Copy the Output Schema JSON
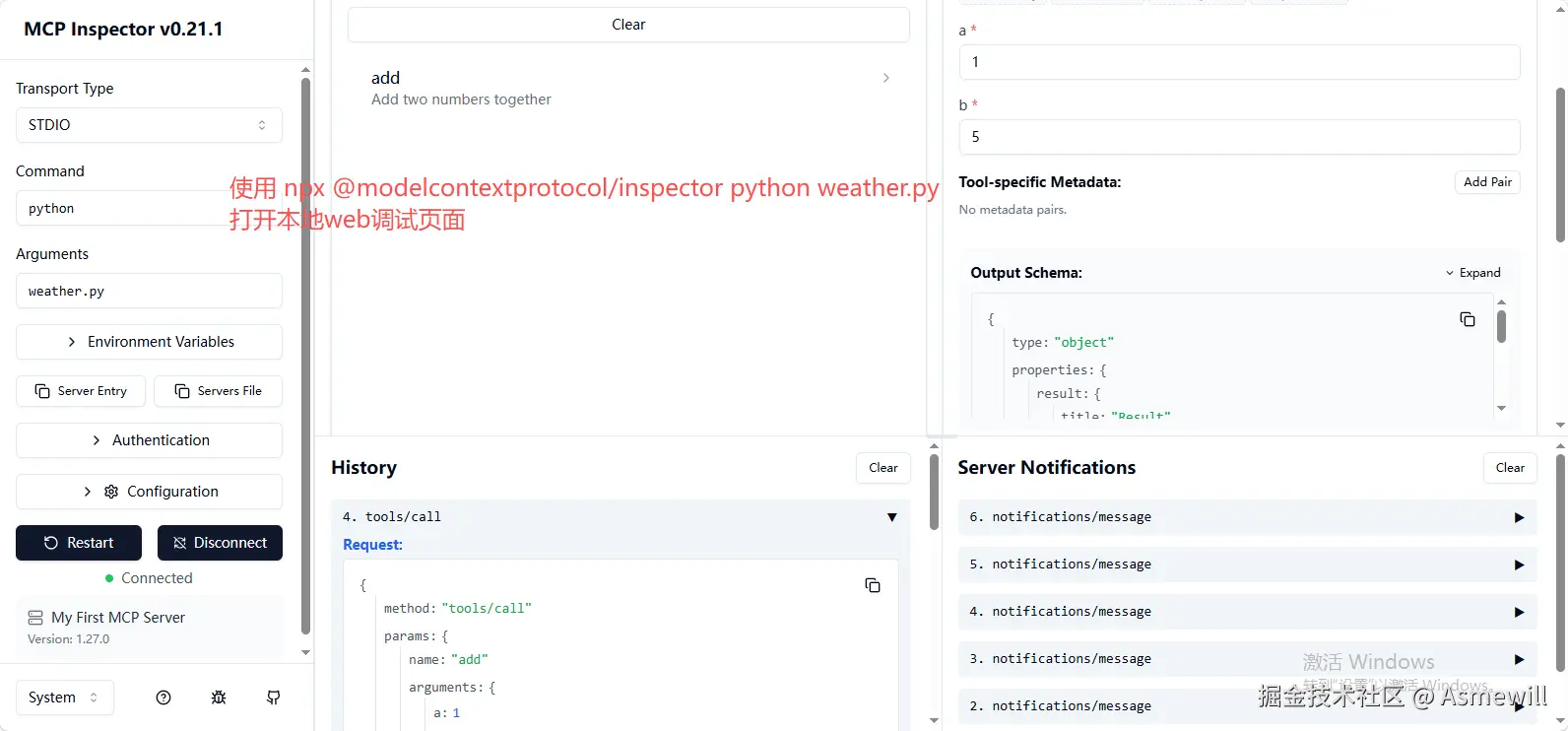 point(1468,319)
